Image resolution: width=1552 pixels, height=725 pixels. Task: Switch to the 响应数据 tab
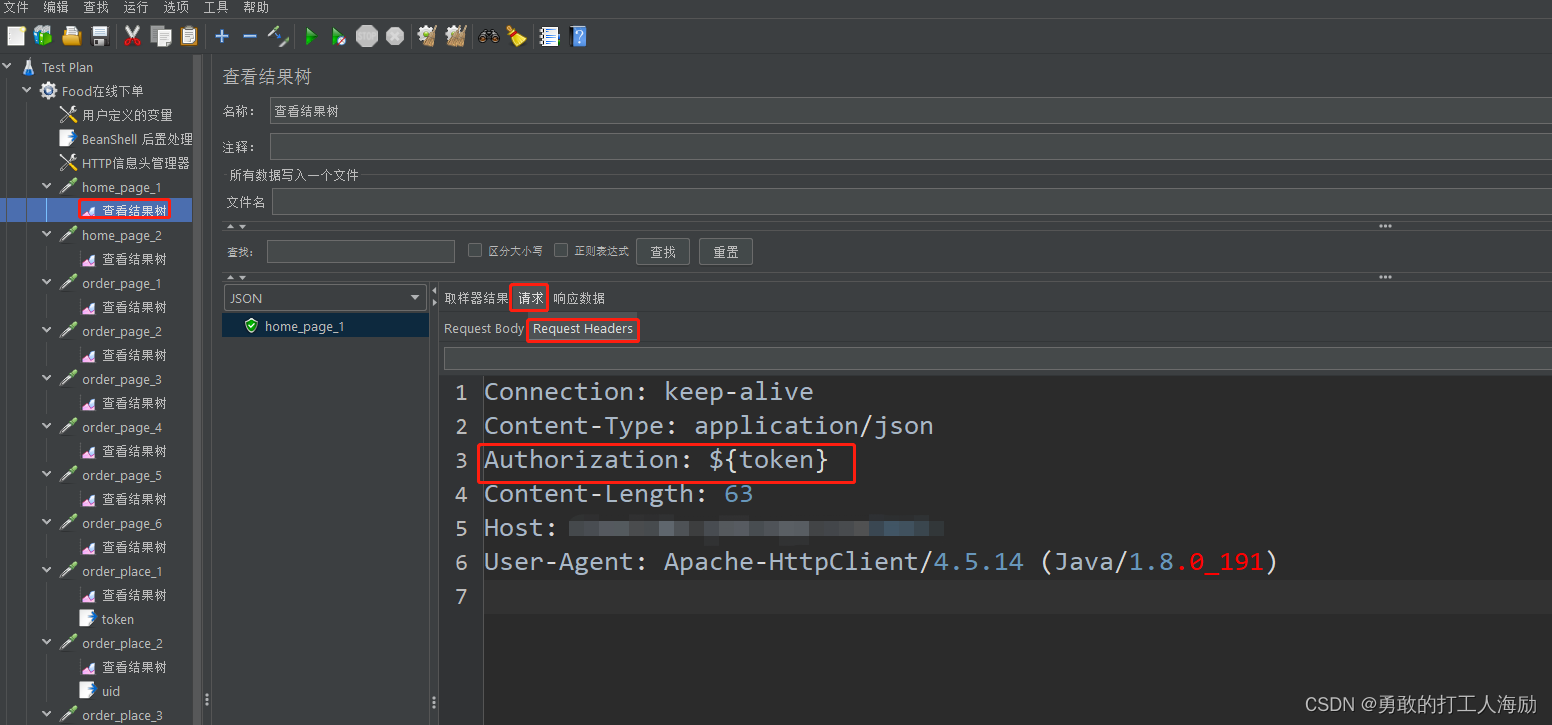[579, 298]
